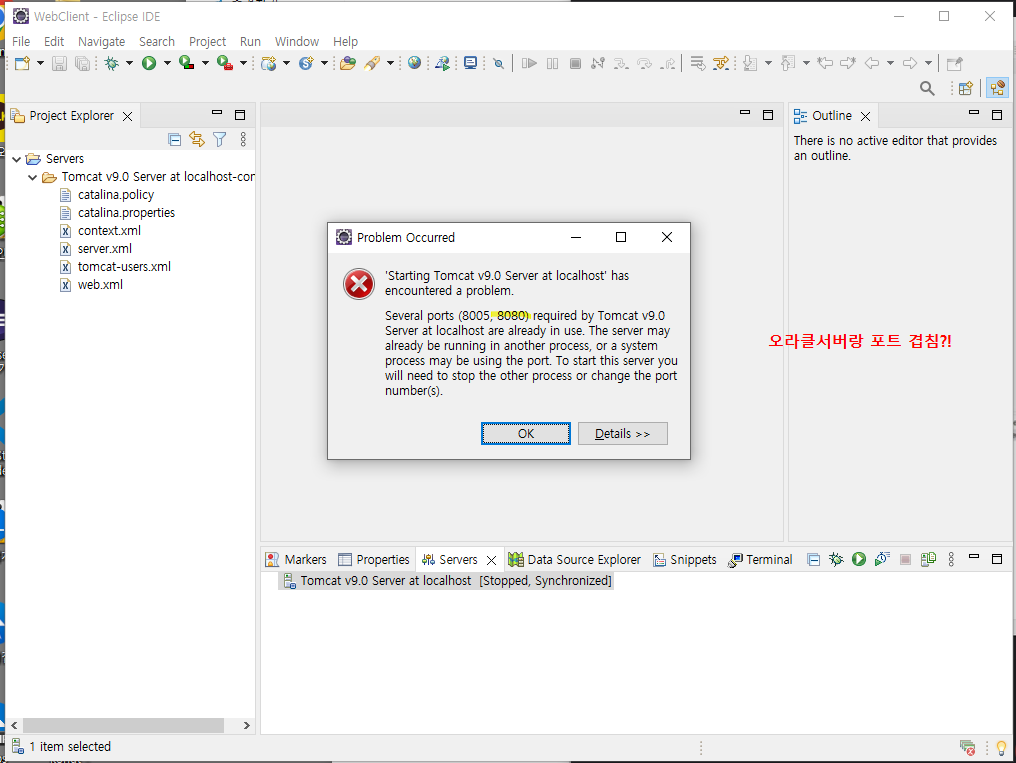Collapse the Servers tree folder
1016x763 pixels.
point(17,159)
